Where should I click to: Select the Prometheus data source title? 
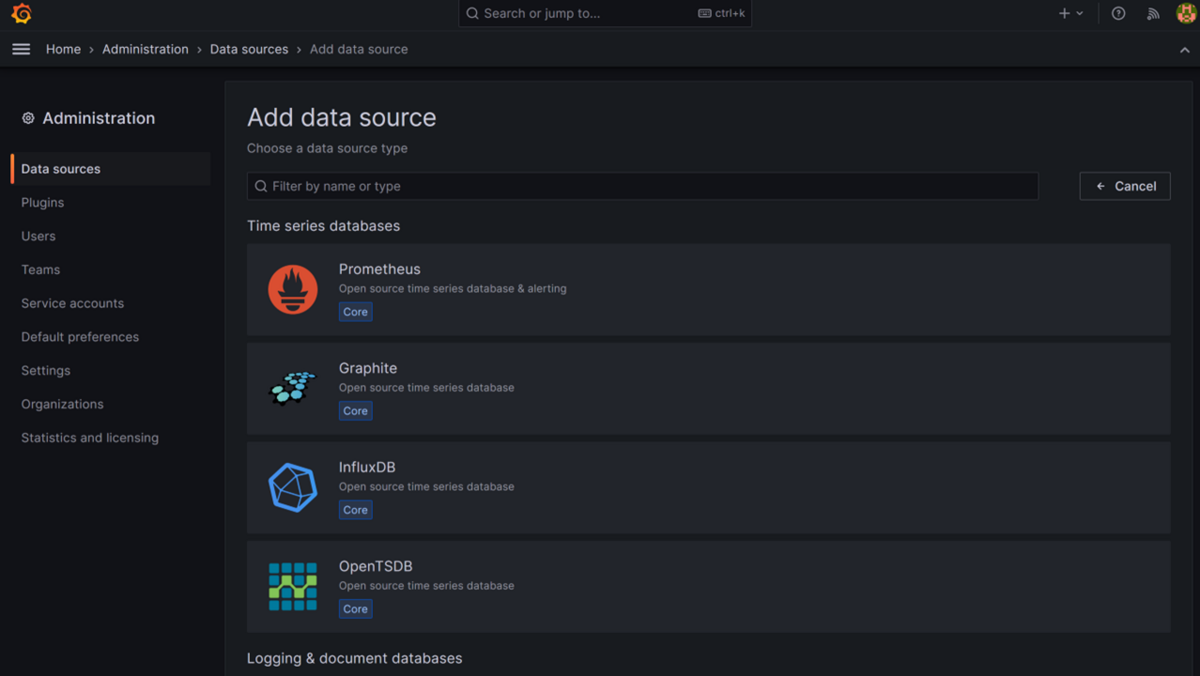click(x=380, y=269)
